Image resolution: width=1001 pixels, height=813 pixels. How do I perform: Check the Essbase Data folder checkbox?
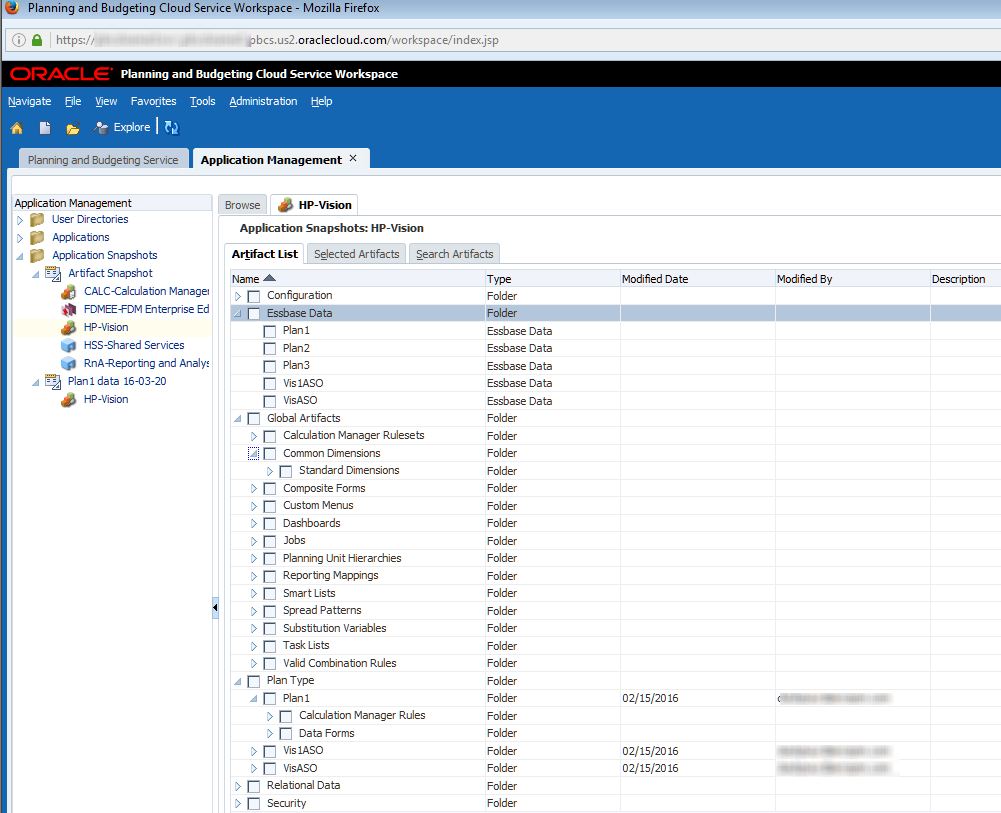pyautogui.click(x=254, y=313)
